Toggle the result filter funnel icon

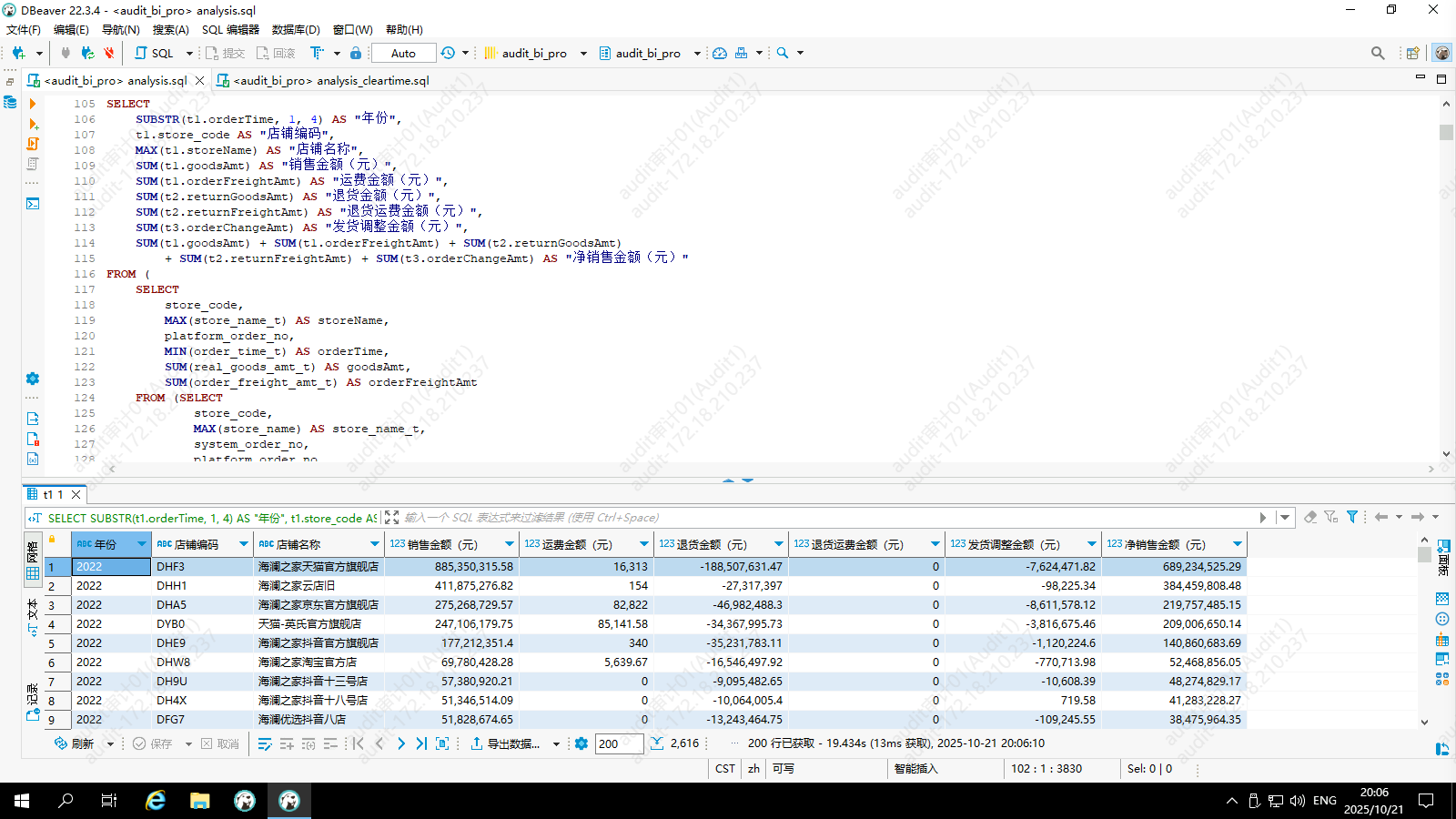point(1352,517)
